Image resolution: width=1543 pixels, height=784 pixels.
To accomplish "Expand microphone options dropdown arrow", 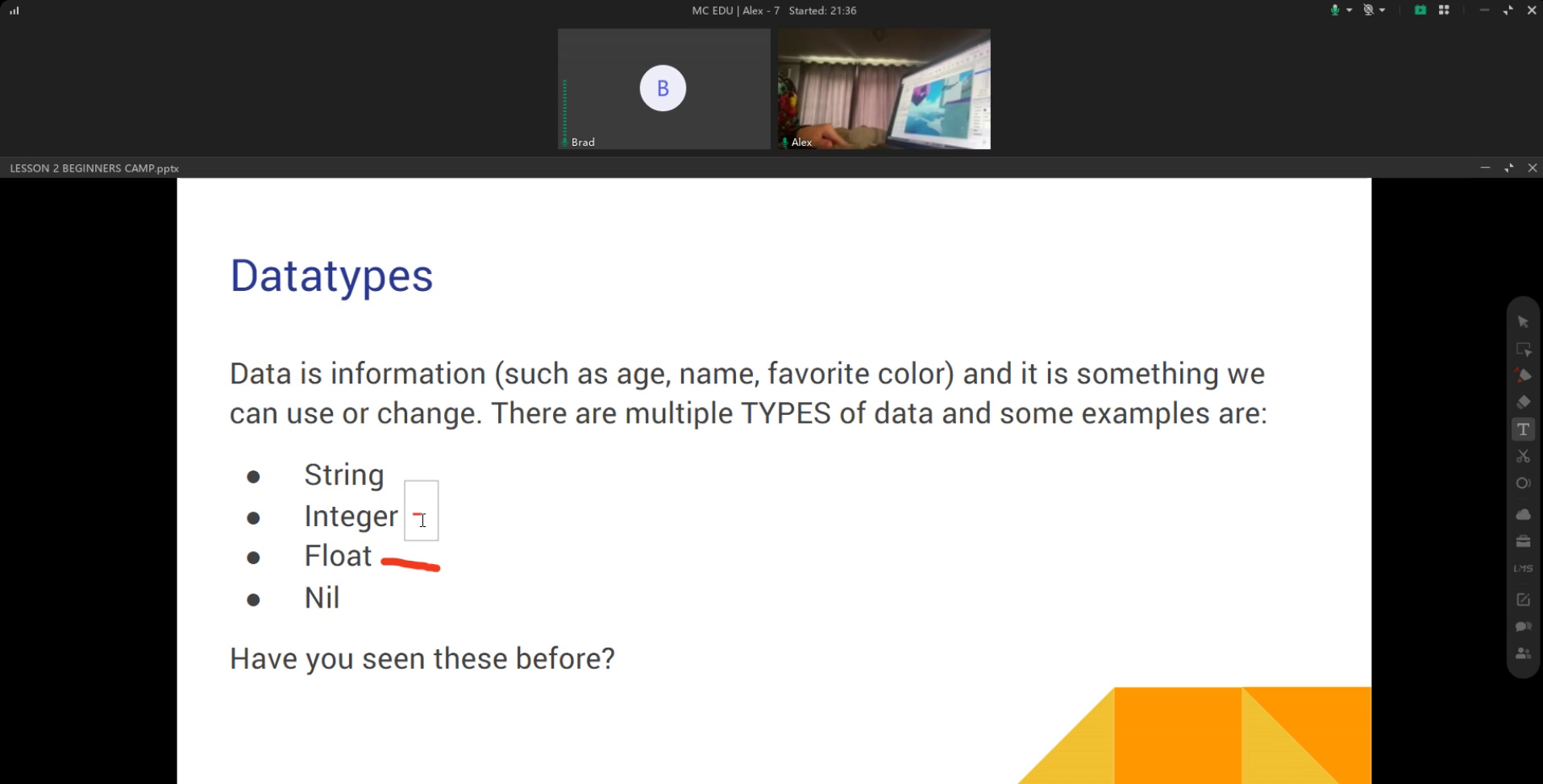I will (x=1350, y=10).
